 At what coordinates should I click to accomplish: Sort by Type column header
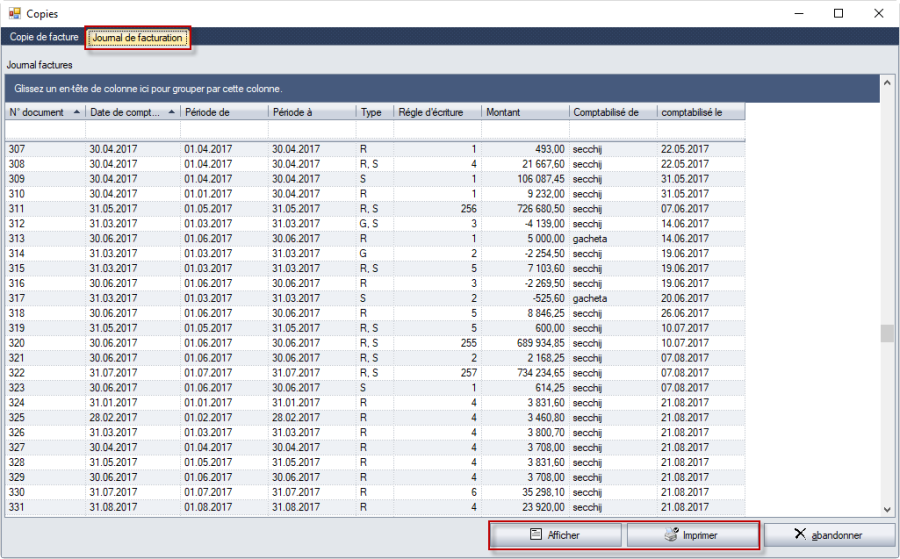click(x=375, y=112)
